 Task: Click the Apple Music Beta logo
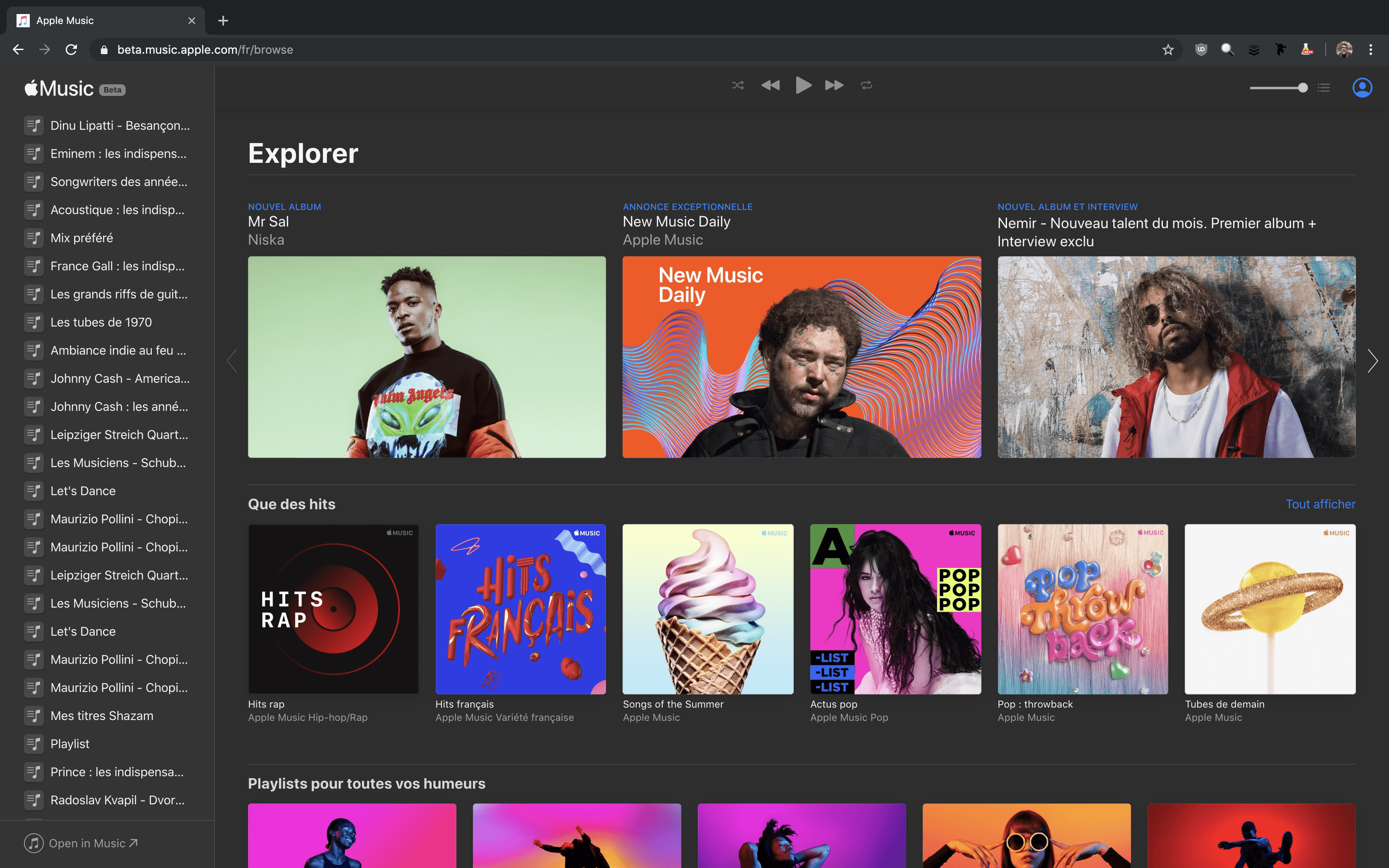pos(74,89)
